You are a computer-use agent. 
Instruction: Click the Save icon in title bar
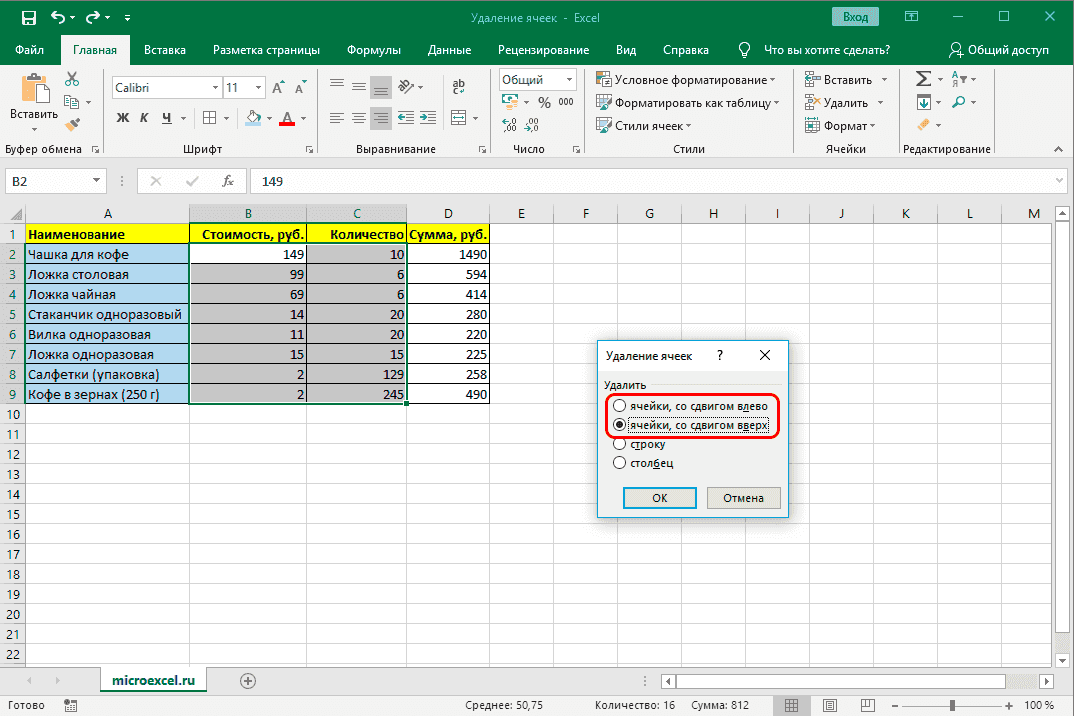28,18
